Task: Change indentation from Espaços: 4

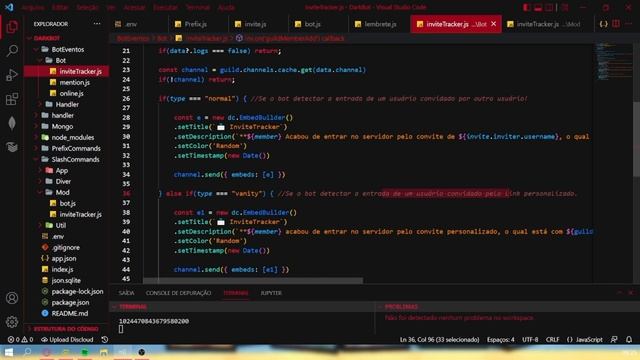Action: (500, 340)
